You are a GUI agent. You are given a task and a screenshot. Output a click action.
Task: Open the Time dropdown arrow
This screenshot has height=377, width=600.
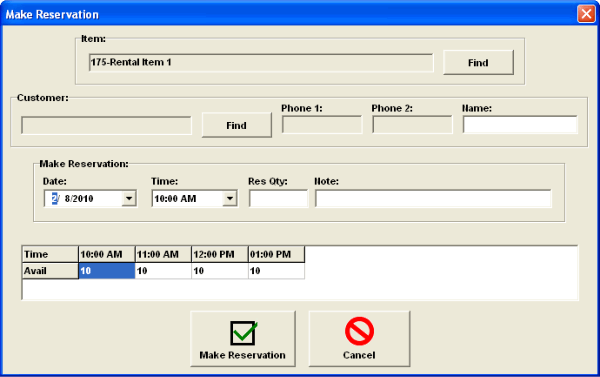tap(230, 199)
